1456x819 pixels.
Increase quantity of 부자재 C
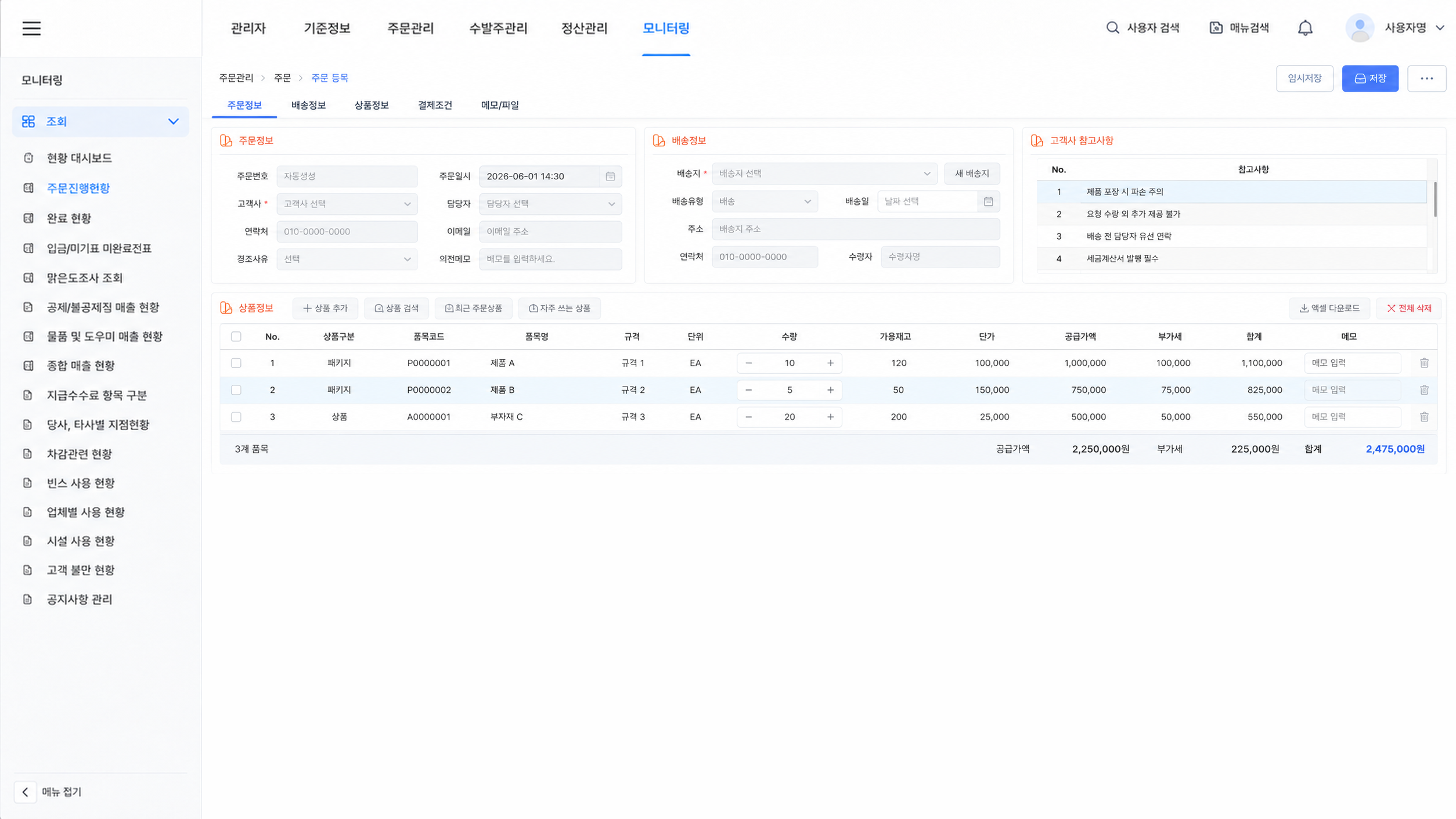click(x=830, y=417)
